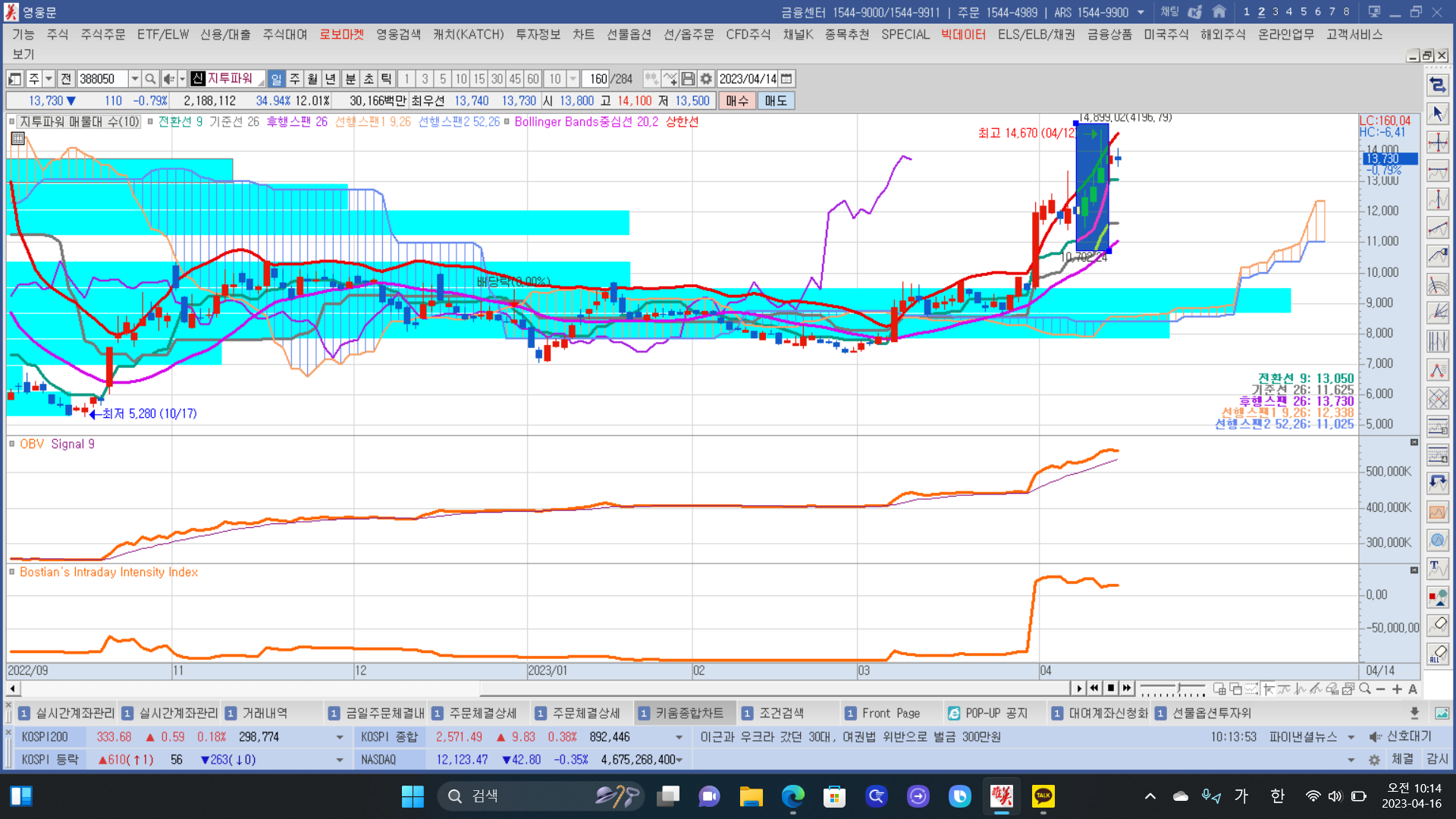
Task: Expand the 파이낸셜뉴스 news source dropdown
Action: pyautogui.click(x=1351, y=737)
